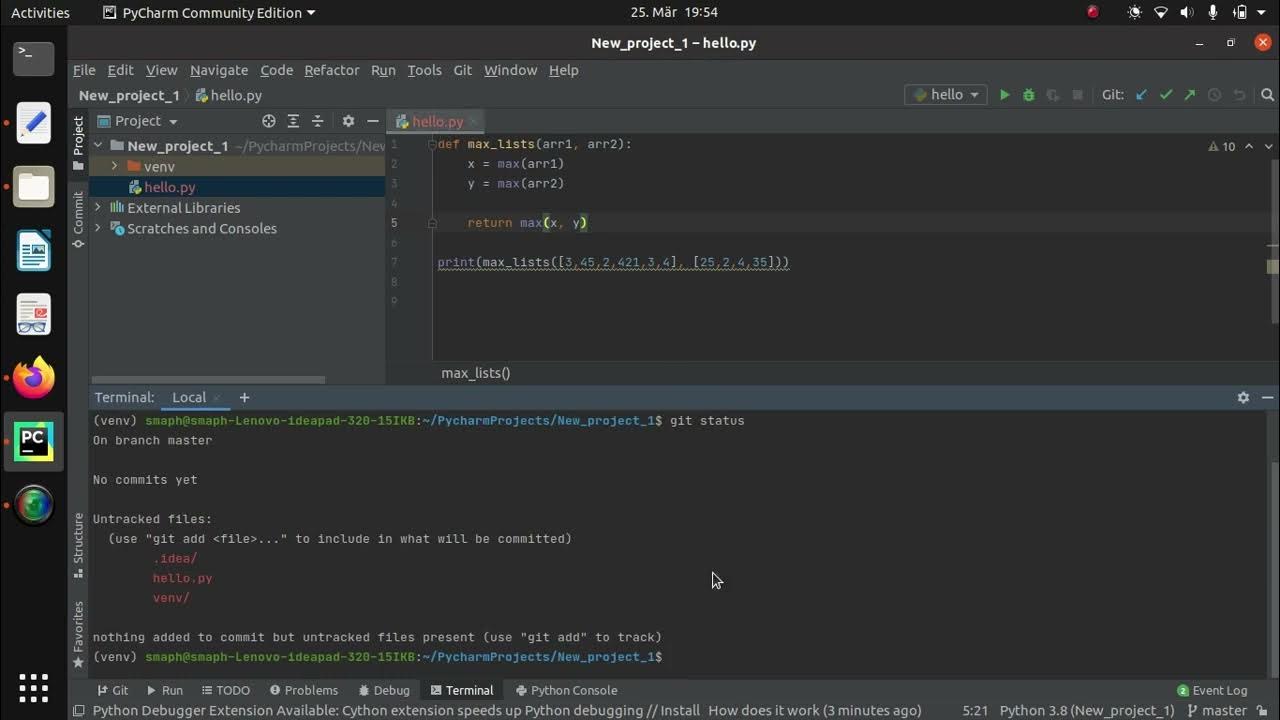Open the Problems tool window
The height and width of the screenshot is (720, 1280).
point(303,690)
